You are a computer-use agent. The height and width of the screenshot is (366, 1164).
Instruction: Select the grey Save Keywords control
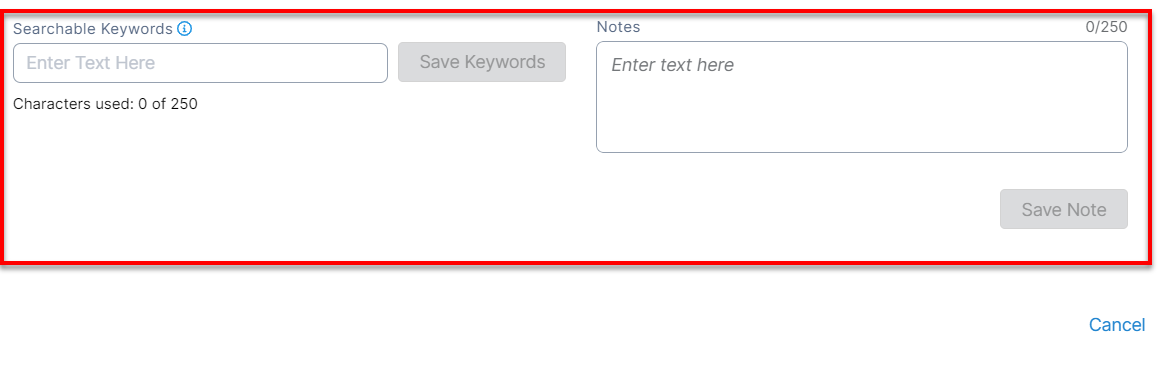coord(483,62)
